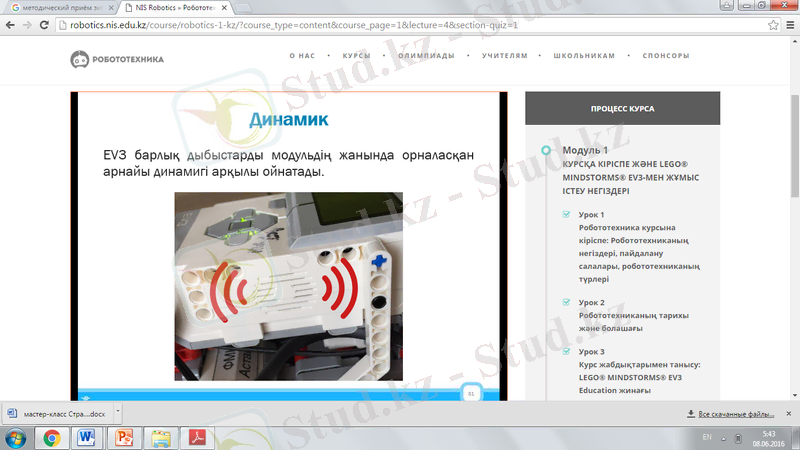Reload the page with the refresh icon
The width and height of the screenshot is (800, 450).
(48, 24)
